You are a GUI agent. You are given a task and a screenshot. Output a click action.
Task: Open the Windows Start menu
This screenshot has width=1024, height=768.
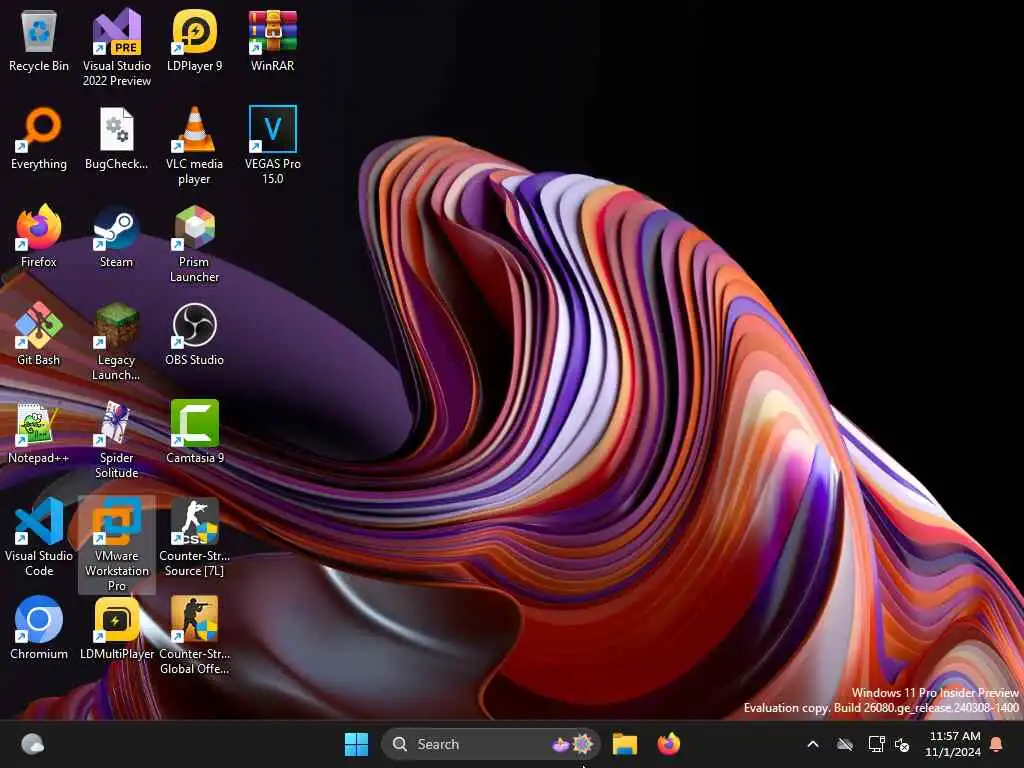(x=356, y=744)
